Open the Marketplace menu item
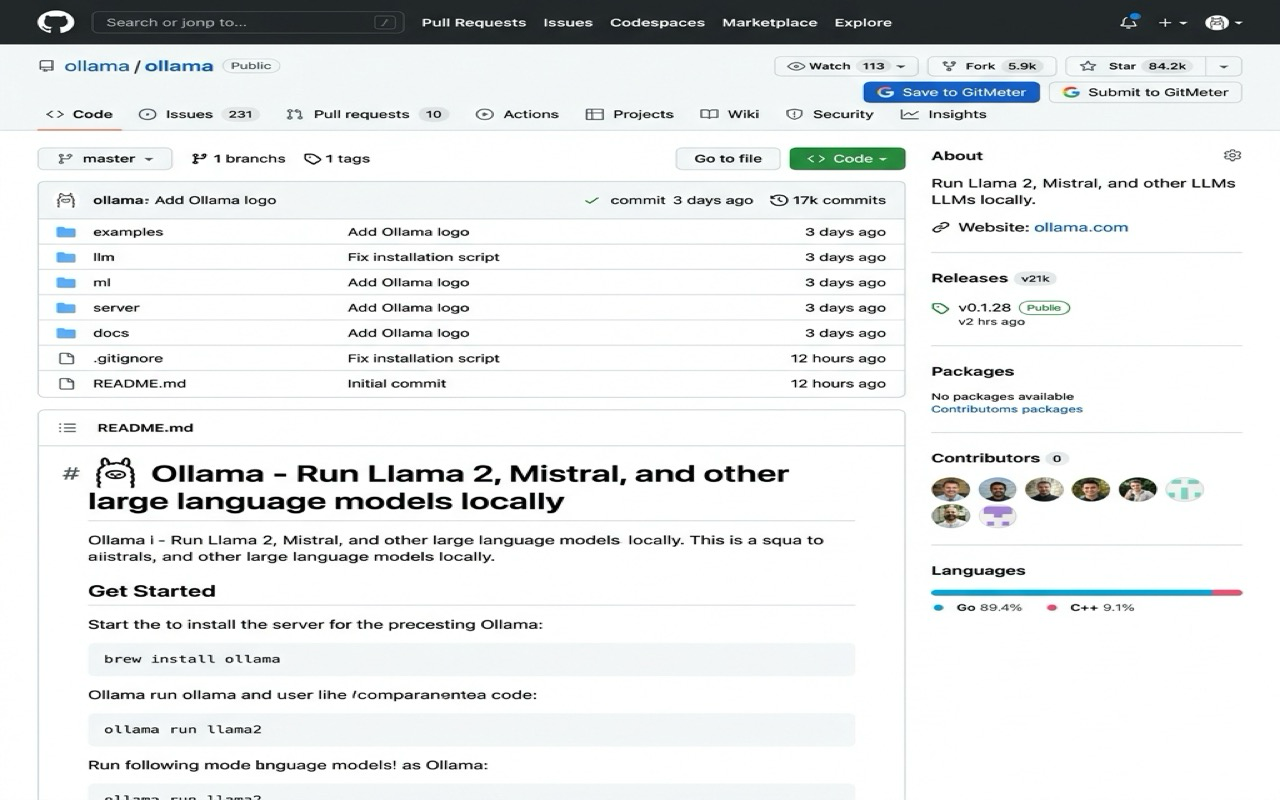 tap(770, 22)
